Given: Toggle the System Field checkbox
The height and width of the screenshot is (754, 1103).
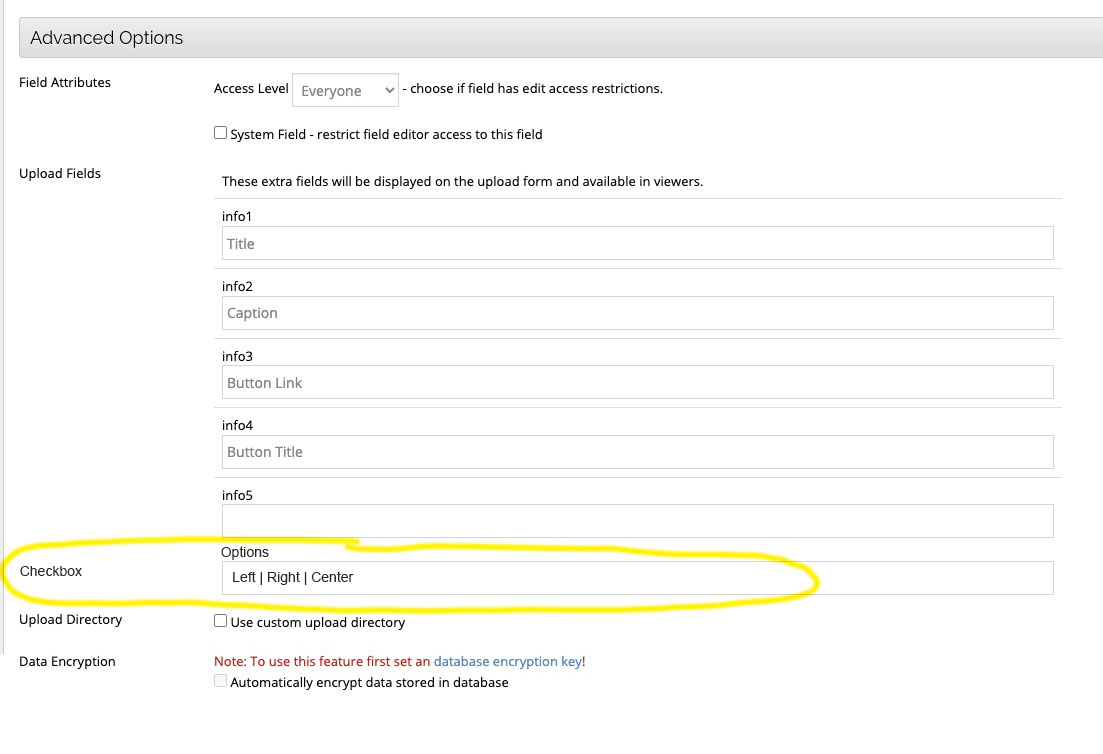Looking at the screenshot, I should coord(221,133).
